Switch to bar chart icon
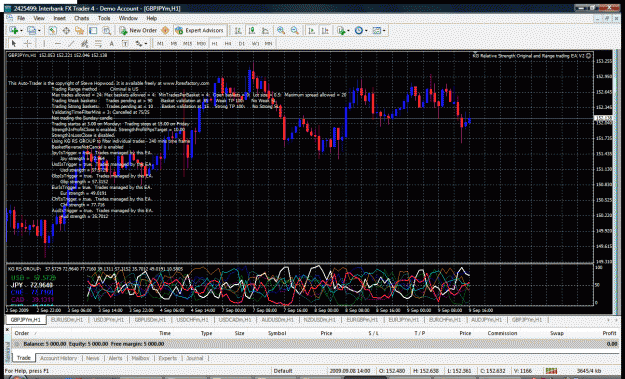The image size is (625, 379). (x=238, y=31)
